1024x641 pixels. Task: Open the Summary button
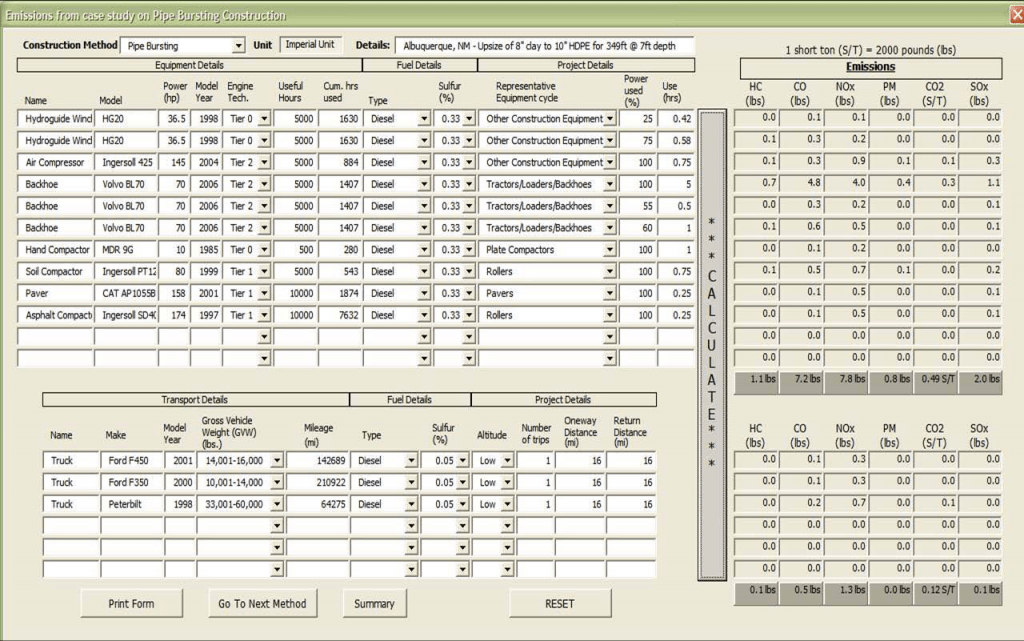pyautogui.click(x=374, y=604)
